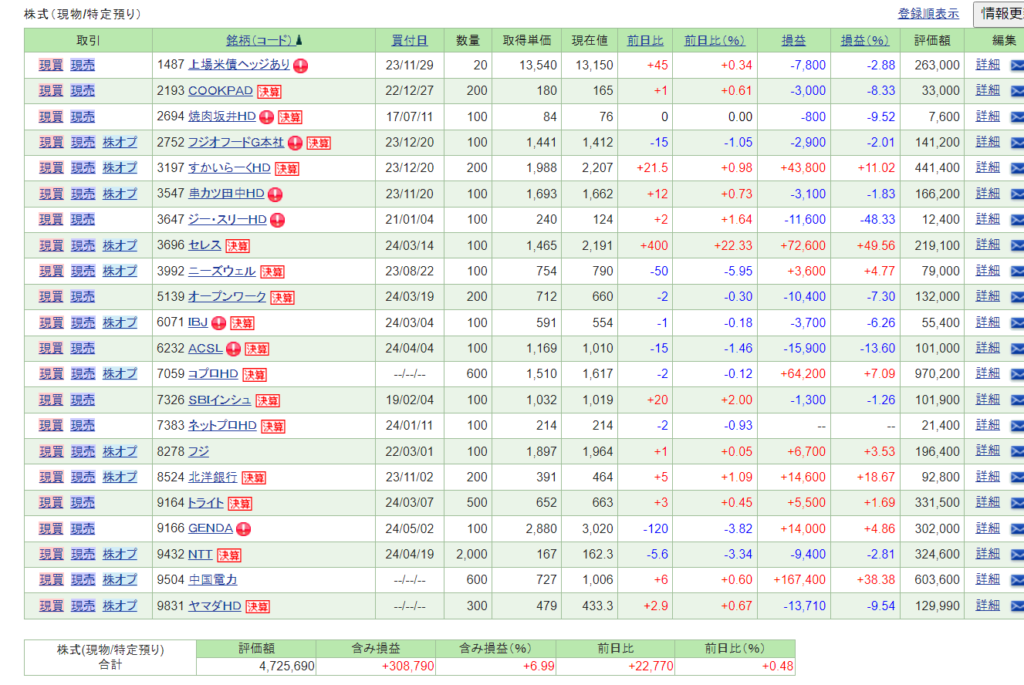Sort holdings by 前日比(%) column header
This screenshot has width=1024, height=685.
point(715,40)
